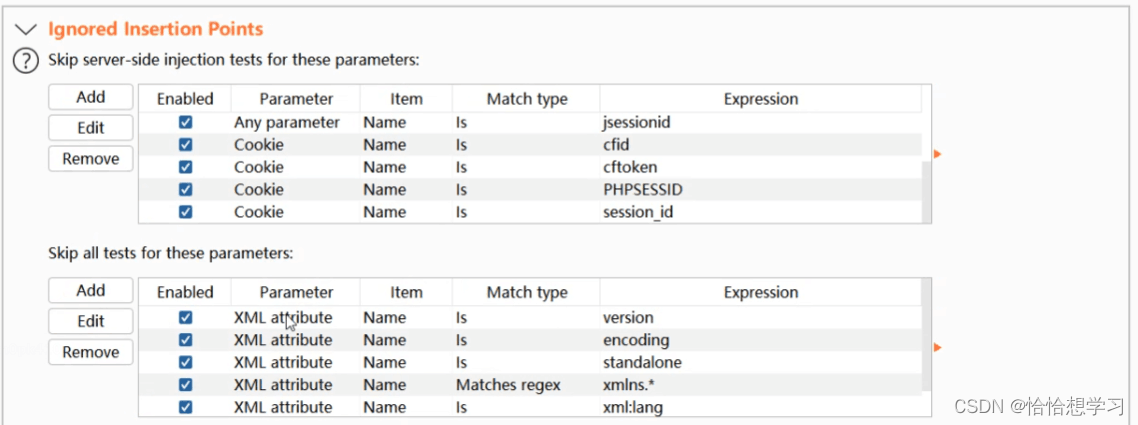Click Remove in the skip all tests section

pos(91,352)
